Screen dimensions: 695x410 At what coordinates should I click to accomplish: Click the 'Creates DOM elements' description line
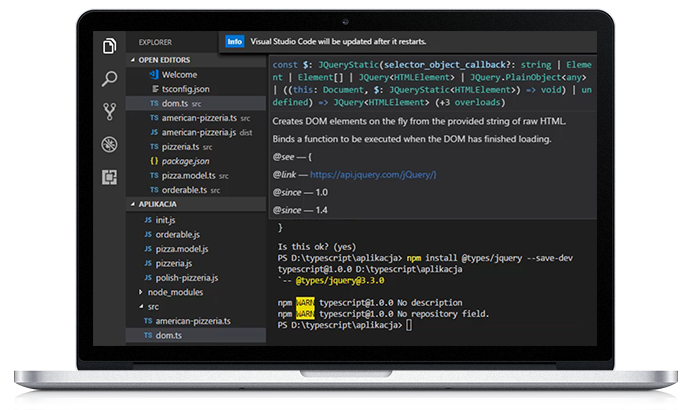pos(419,121)
